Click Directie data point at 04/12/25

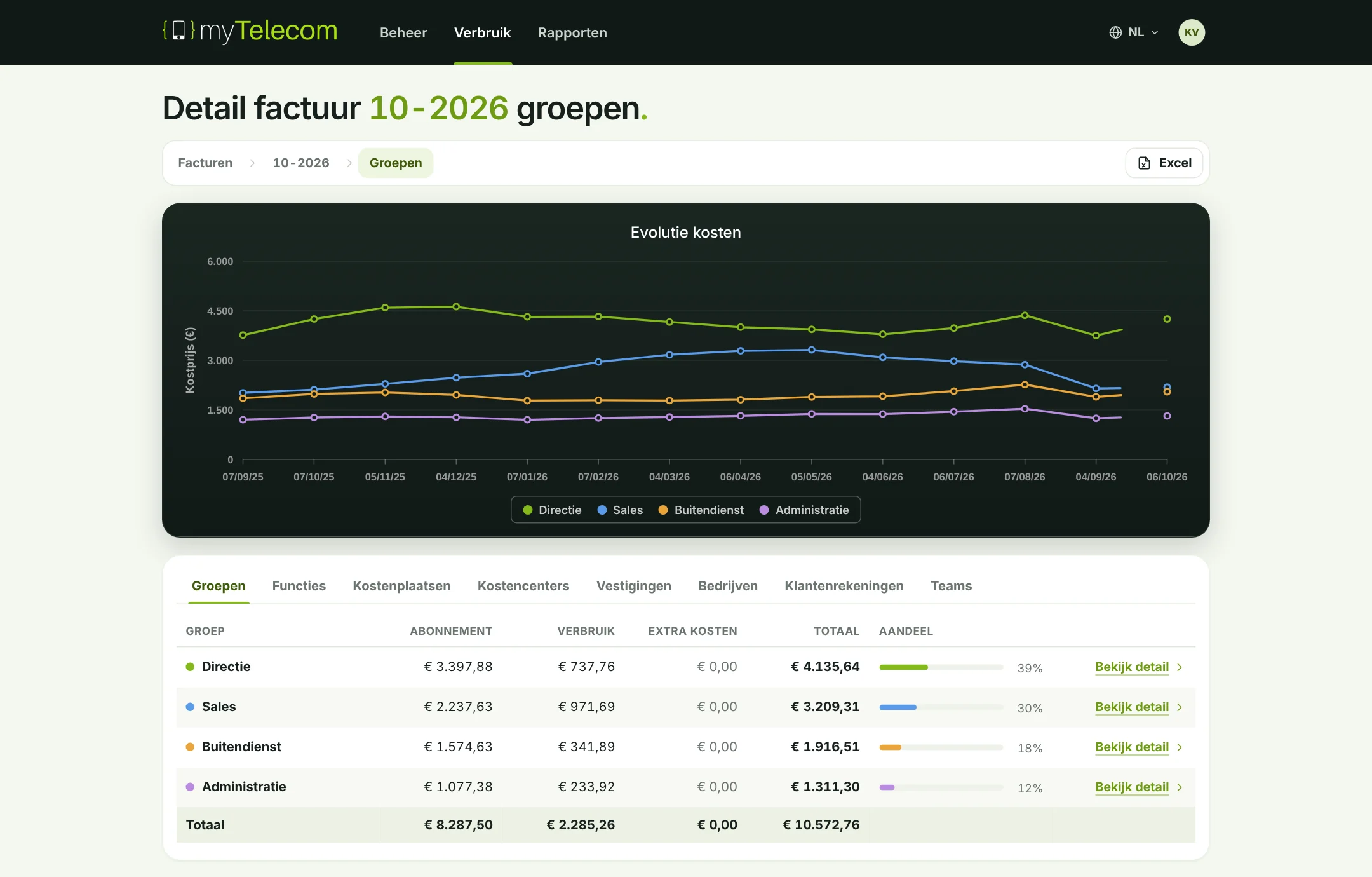coord(456,307)
